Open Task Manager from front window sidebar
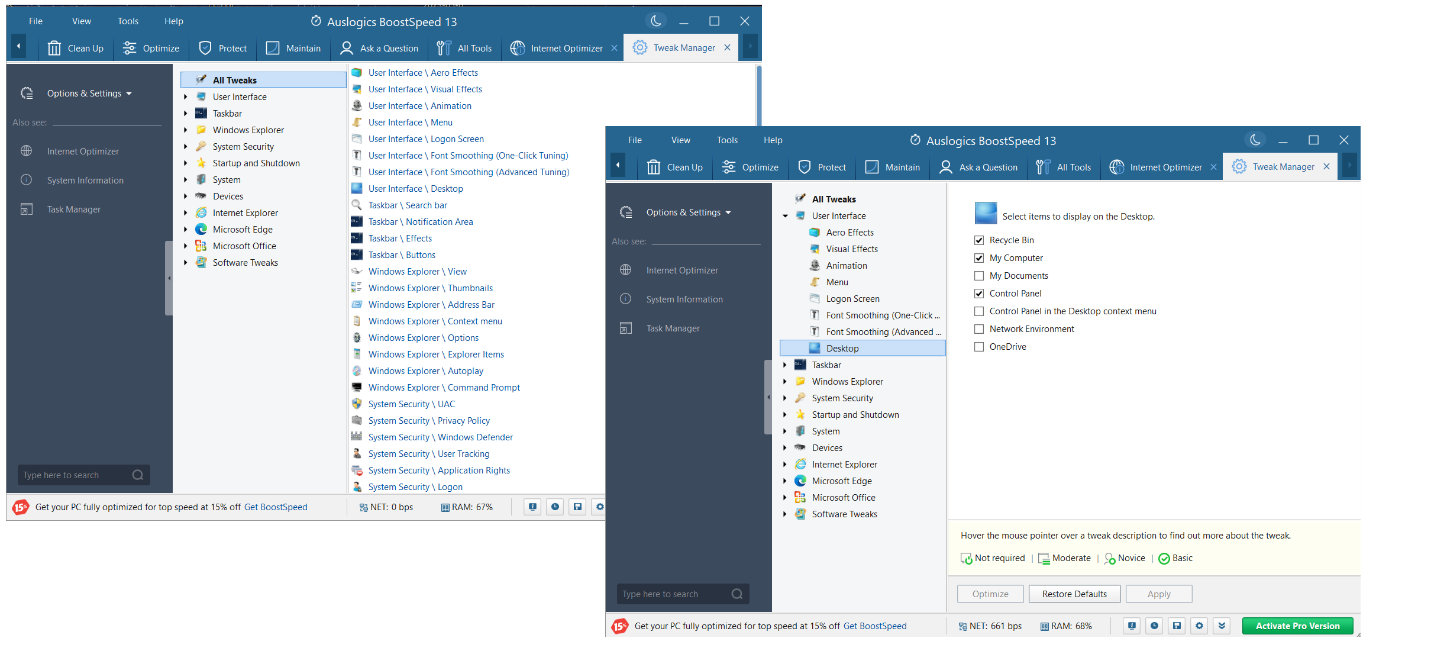The height and width of the screenshot is (667, 1431). [x=673, y=328]
